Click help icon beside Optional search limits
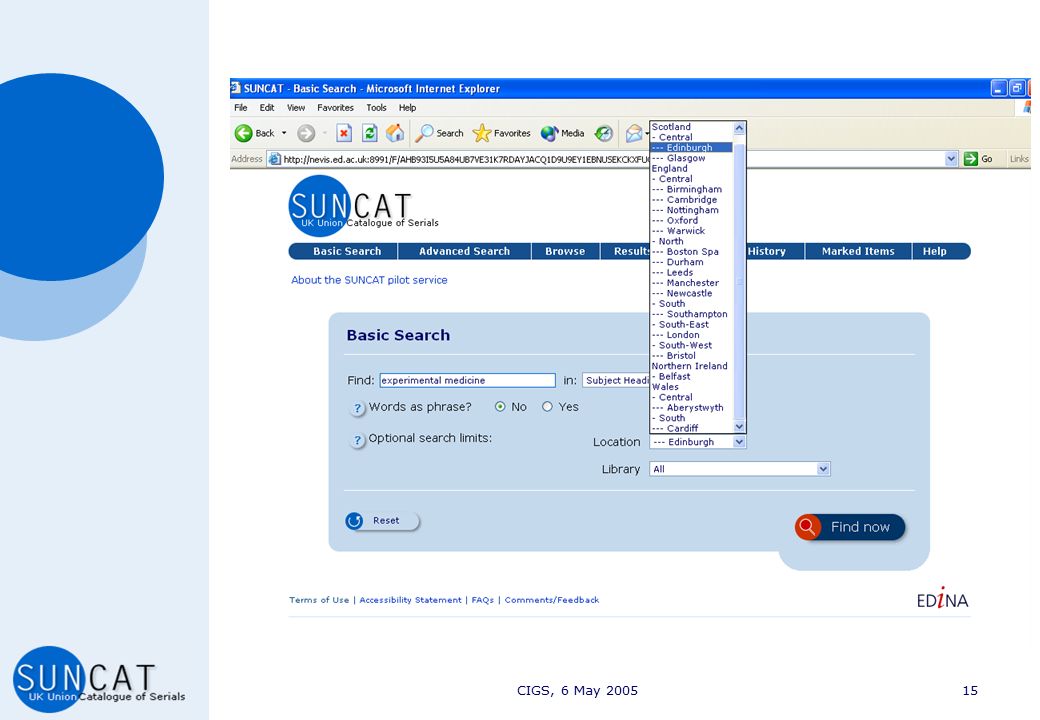This screenshot has width=1040, height=720. tap(358, 440)
